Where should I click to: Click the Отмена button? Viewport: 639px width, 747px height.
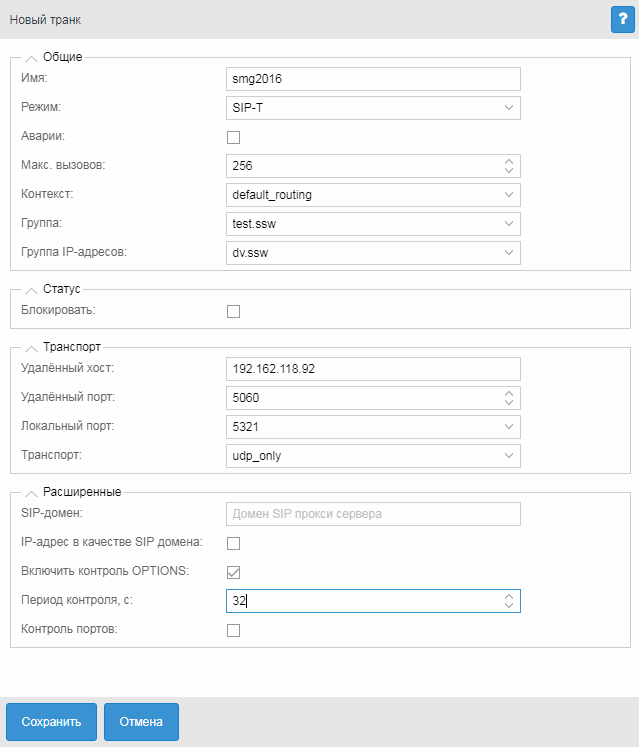(141, 721)
